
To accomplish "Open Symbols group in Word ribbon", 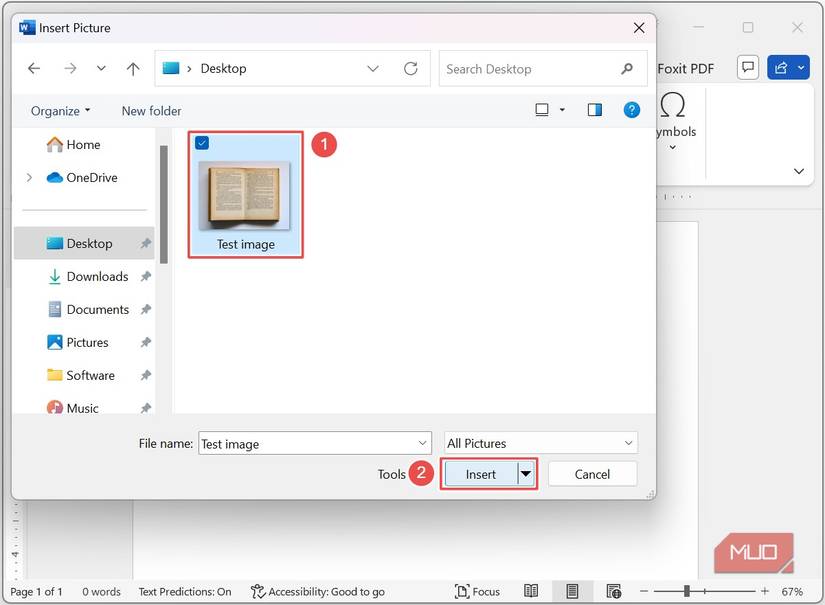I will 676,122.
